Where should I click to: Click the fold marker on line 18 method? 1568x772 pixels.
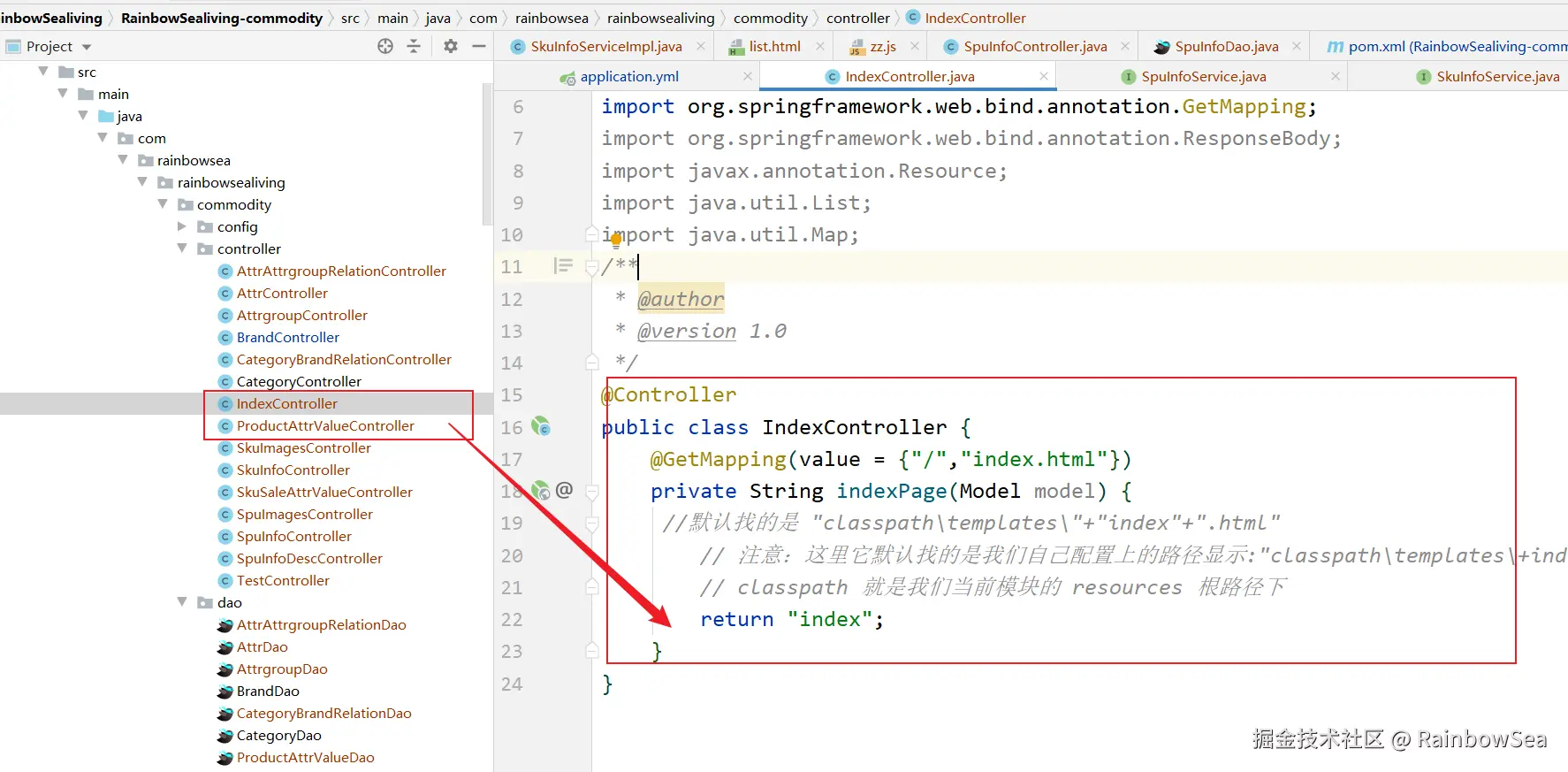pyautogui.click(x=592, y=491)
